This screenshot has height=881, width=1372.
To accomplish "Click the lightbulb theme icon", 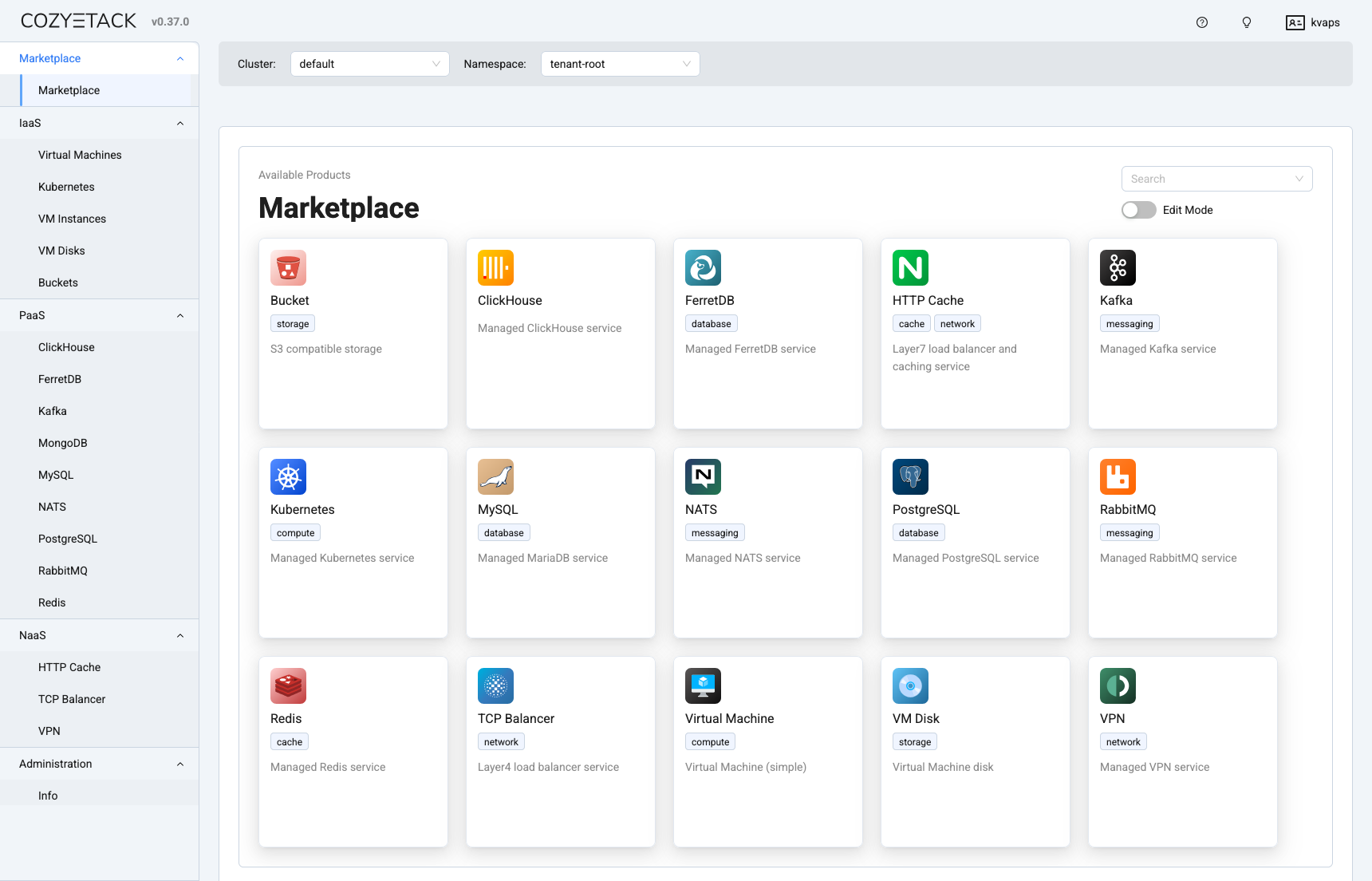I will (x=1247, y=22).
